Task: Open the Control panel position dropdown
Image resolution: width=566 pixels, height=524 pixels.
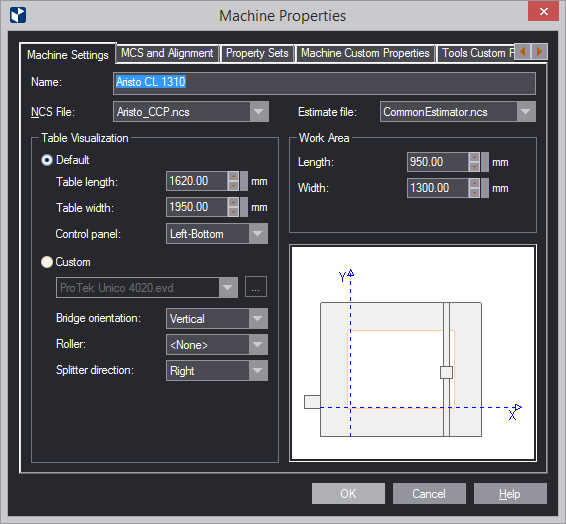Action: click(258, 233)
